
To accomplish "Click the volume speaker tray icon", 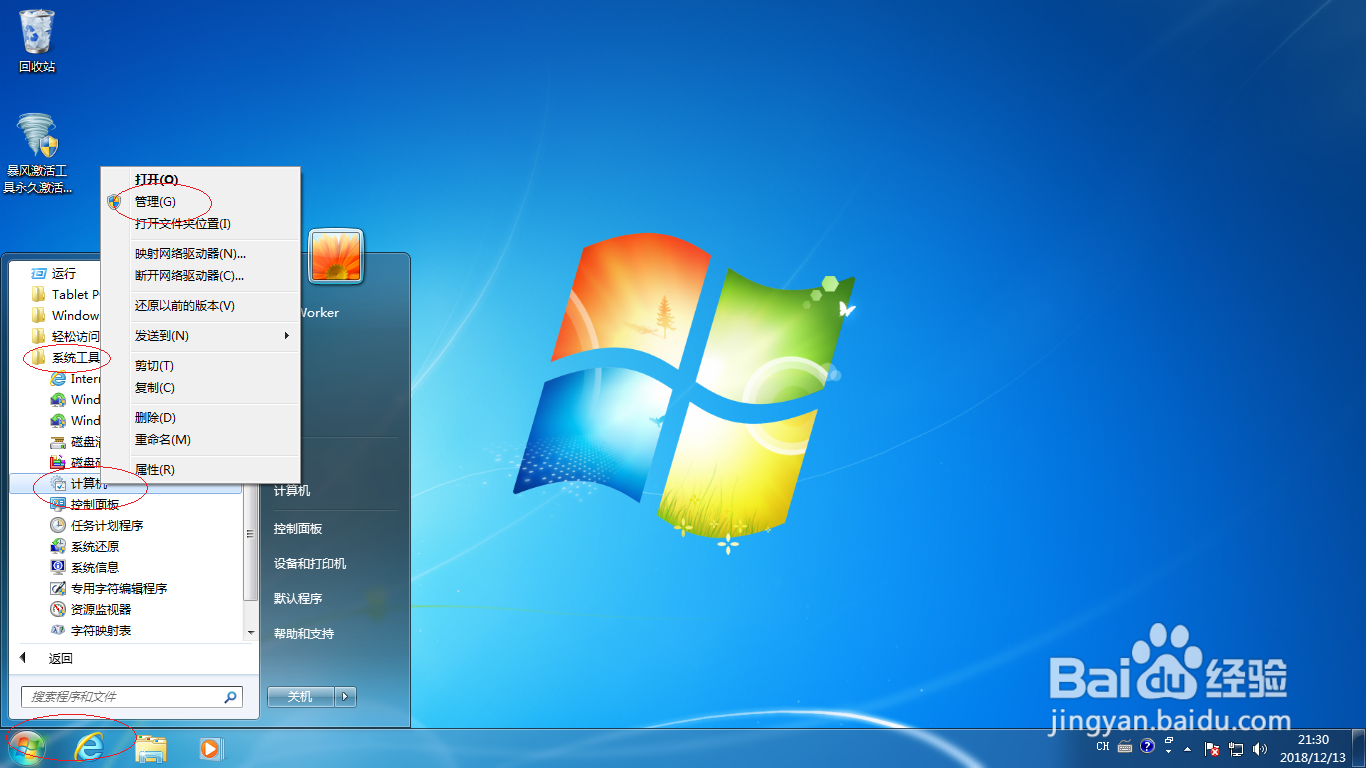I will [1260, 748].
